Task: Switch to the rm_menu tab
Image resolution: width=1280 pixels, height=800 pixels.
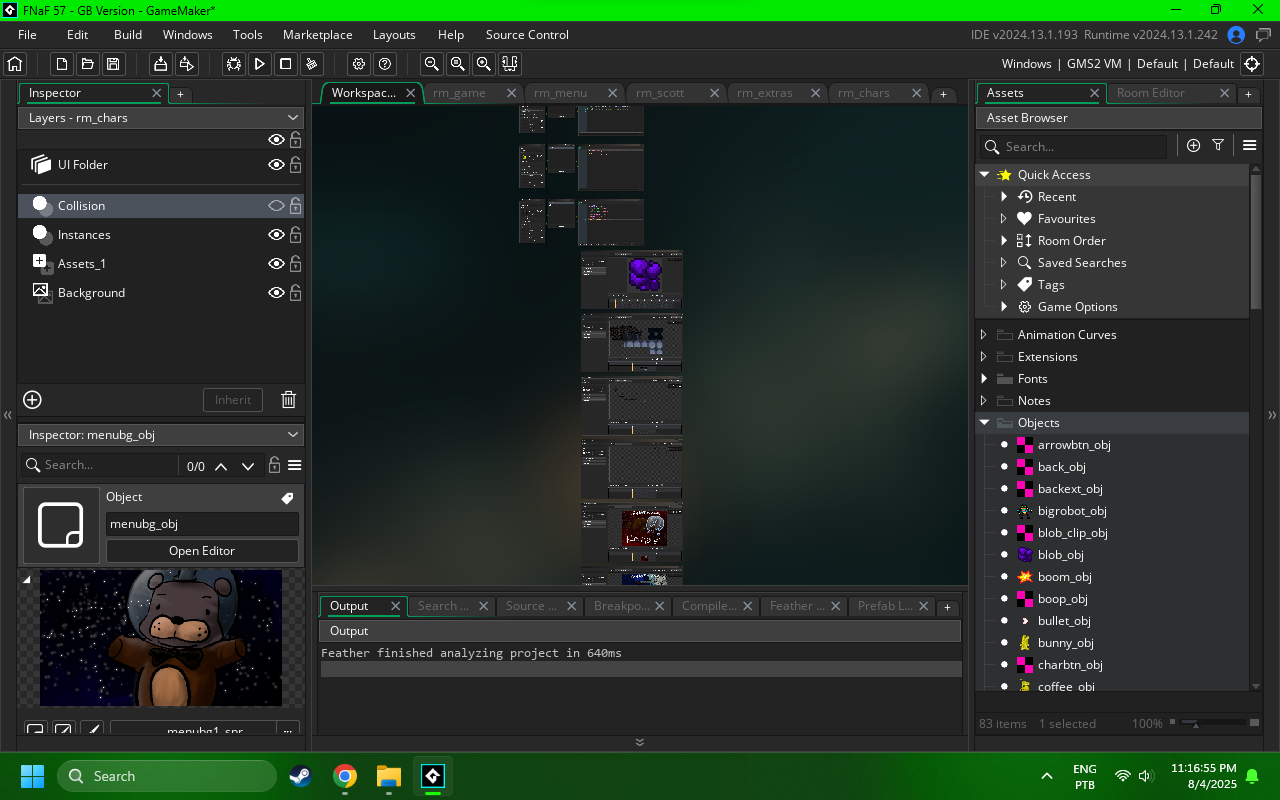Action: 560,92
